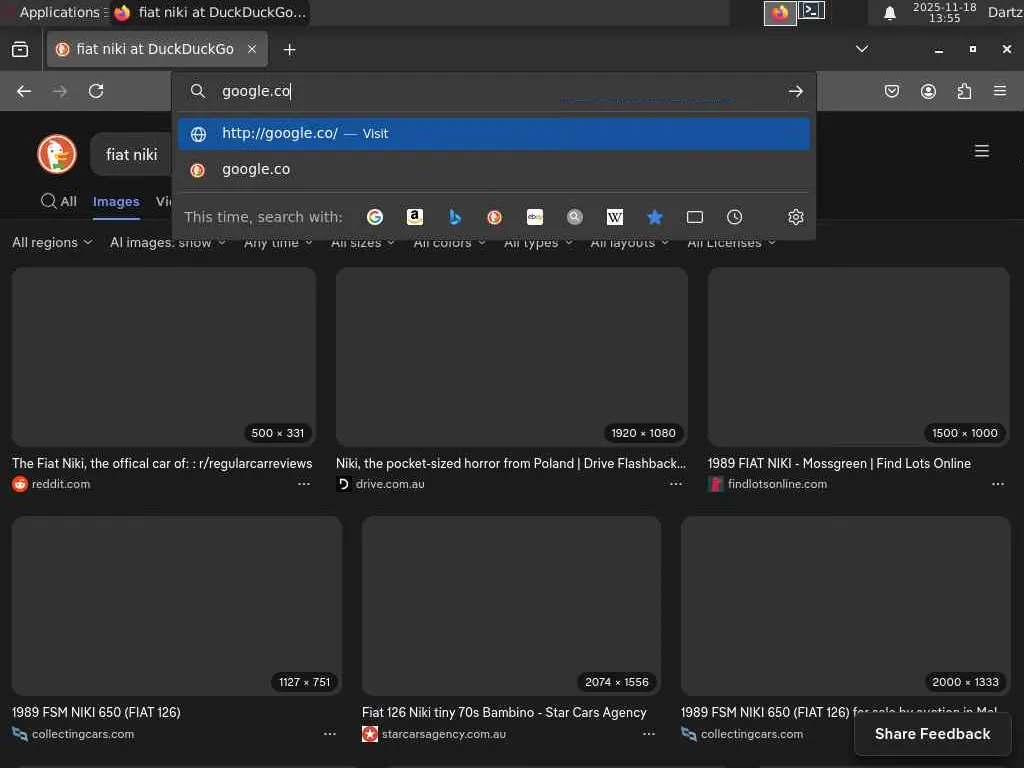Open the Firefox account icon

click(928, 91)
